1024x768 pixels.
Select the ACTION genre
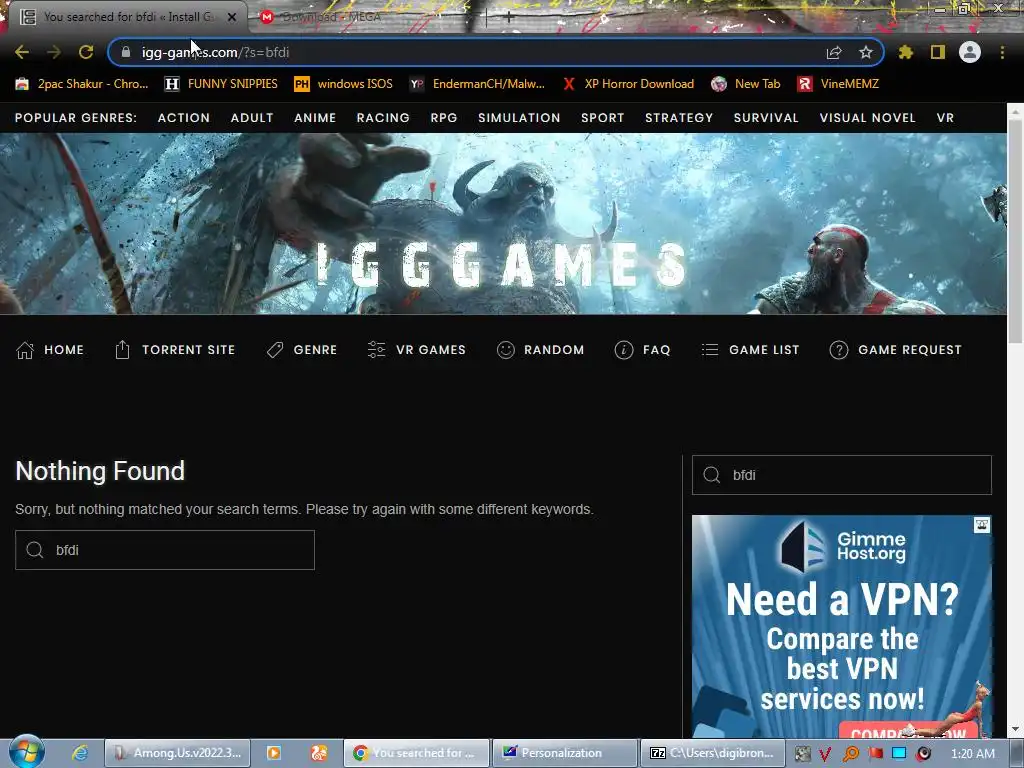[184, 118]
